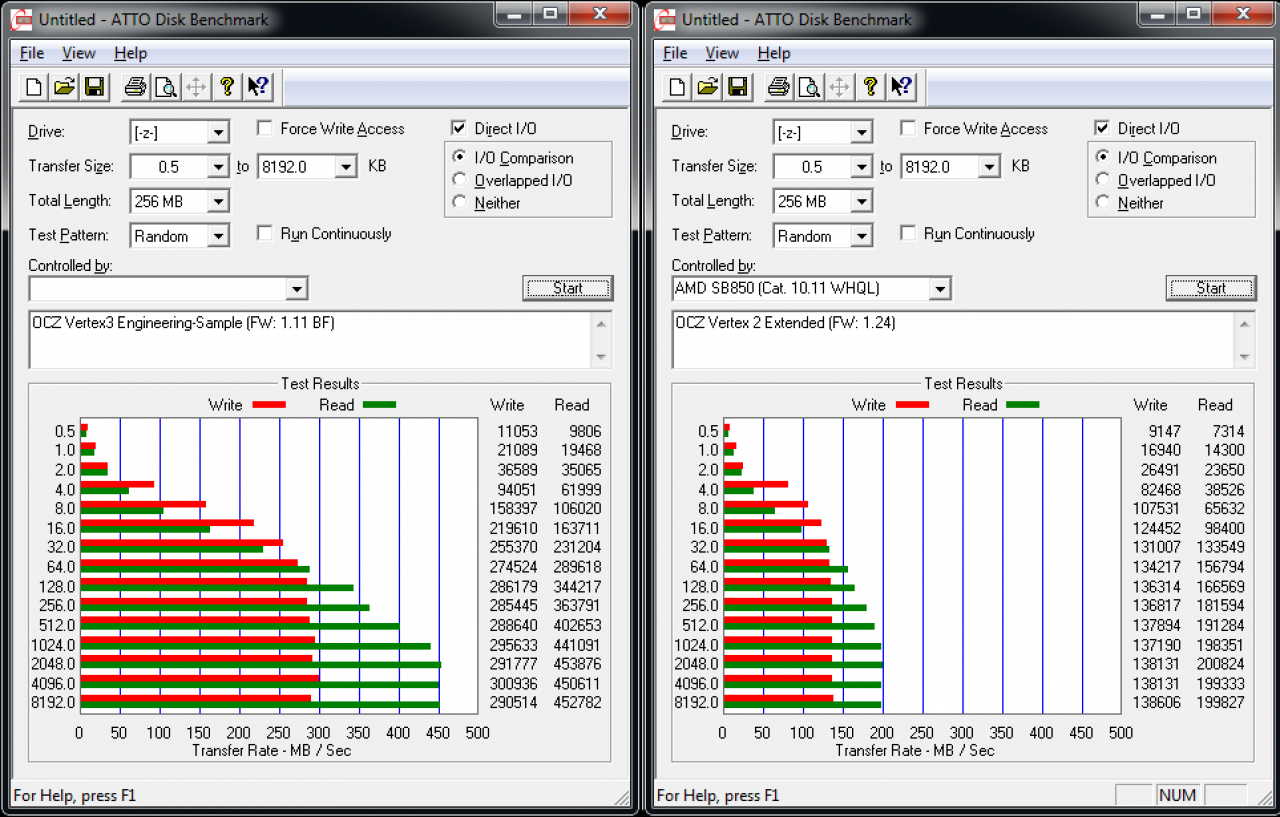Click Save disk icon in left window

click(95, 87)
